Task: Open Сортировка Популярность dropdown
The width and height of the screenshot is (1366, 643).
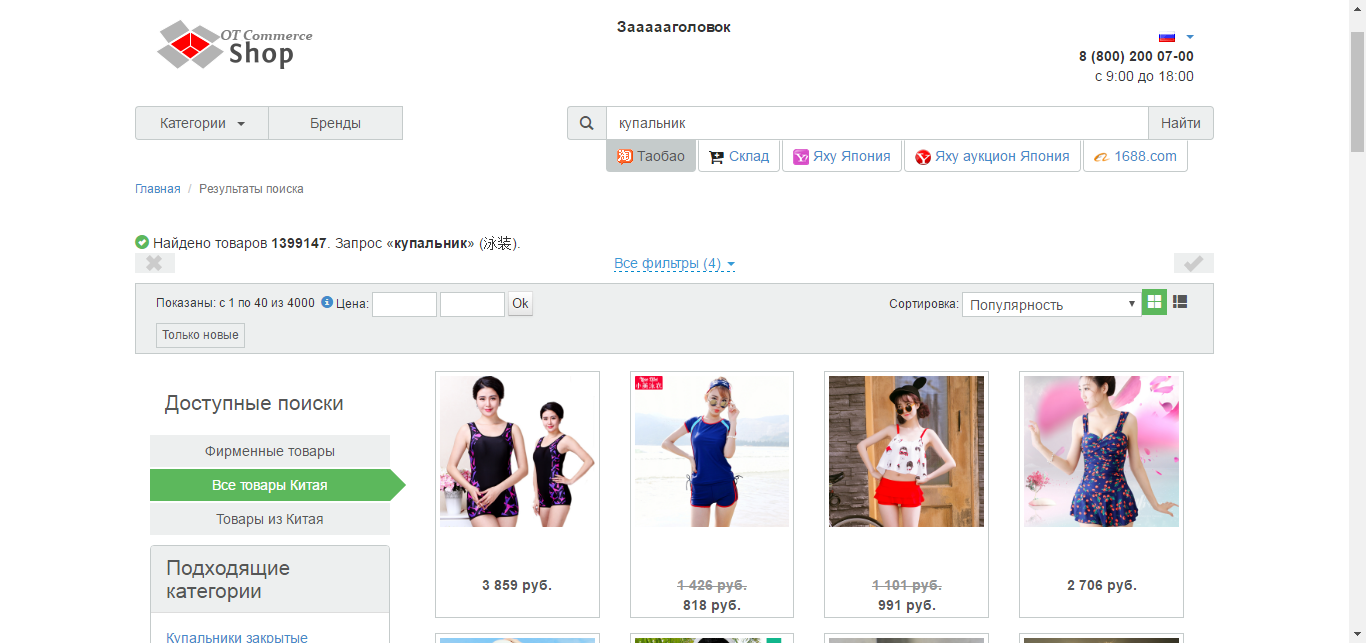Action: tap(1051, 304)
